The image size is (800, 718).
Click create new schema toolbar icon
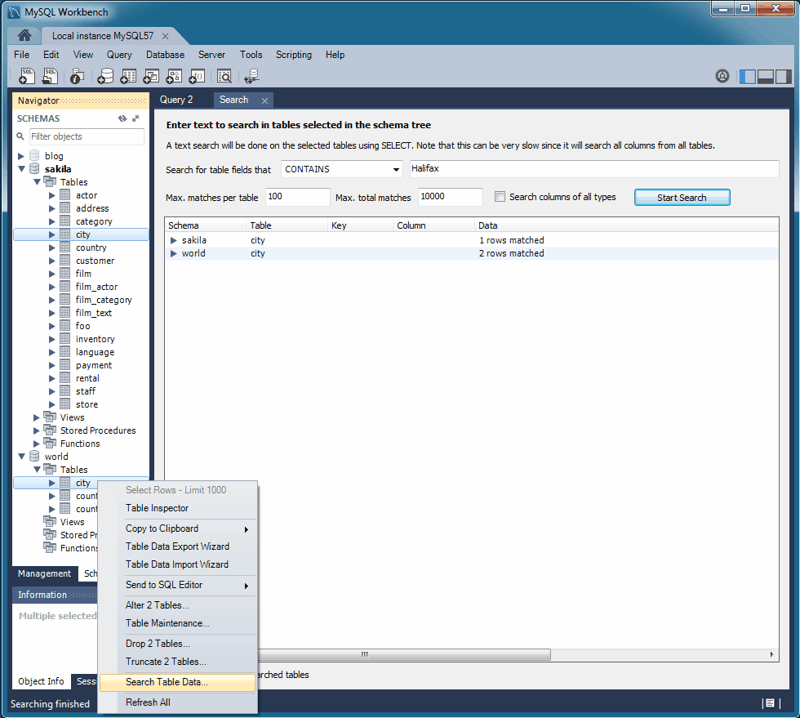[105, 76]
